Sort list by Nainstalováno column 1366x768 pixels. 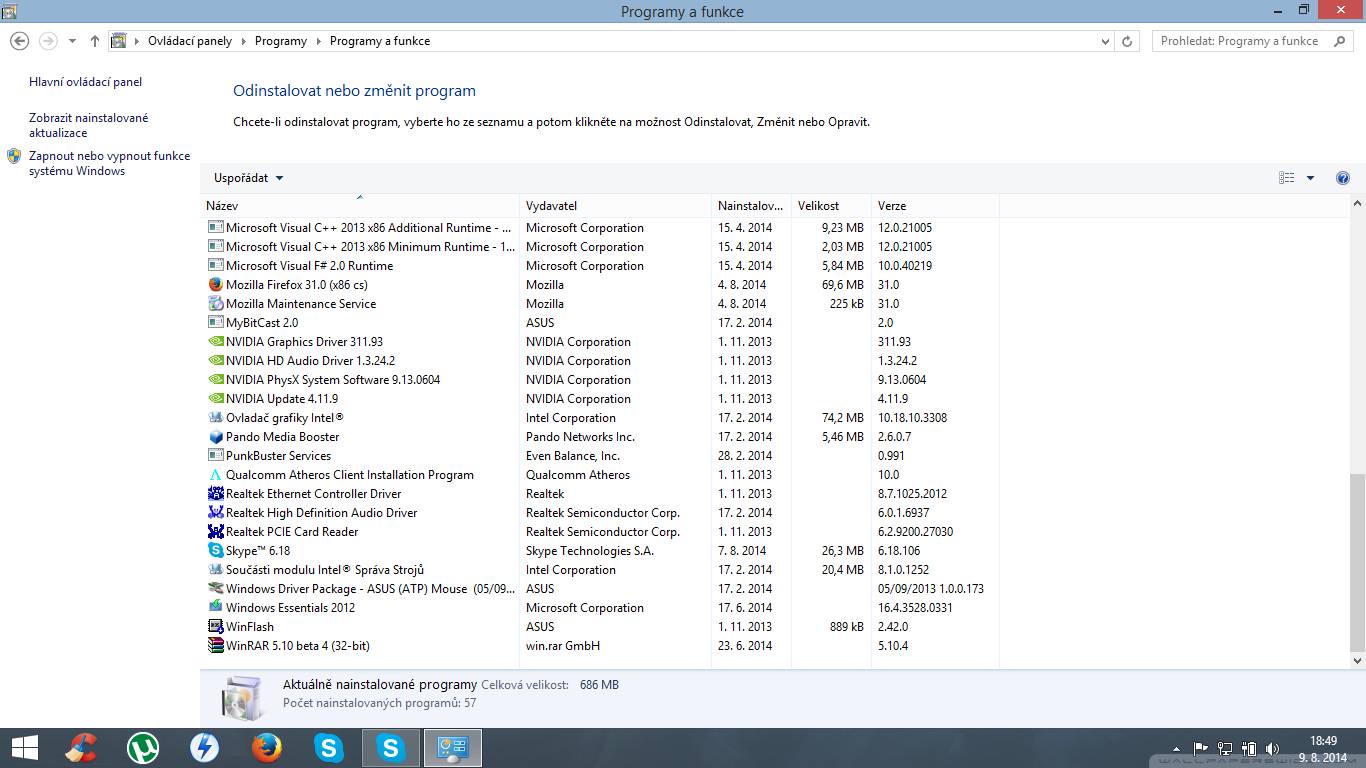tap(751, 206)
